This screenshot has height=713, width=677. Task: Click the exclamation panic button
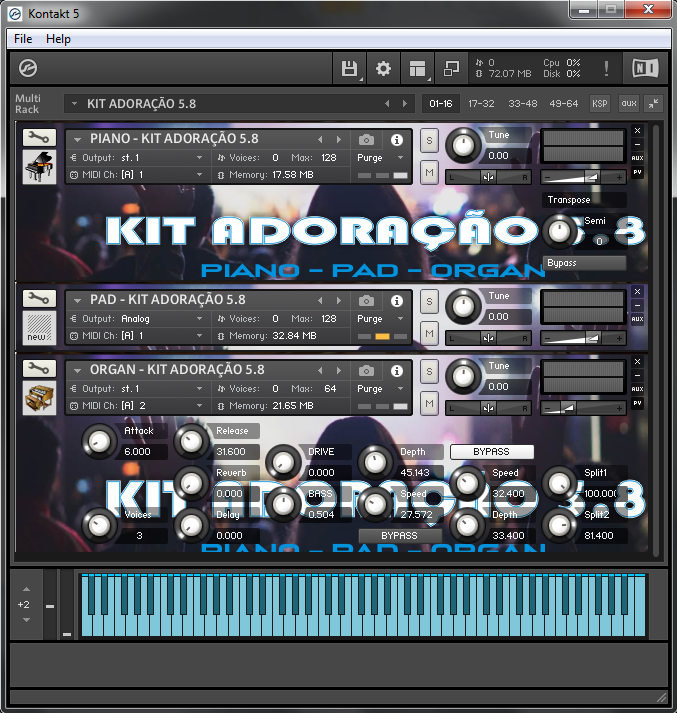(x=606, y=69)
